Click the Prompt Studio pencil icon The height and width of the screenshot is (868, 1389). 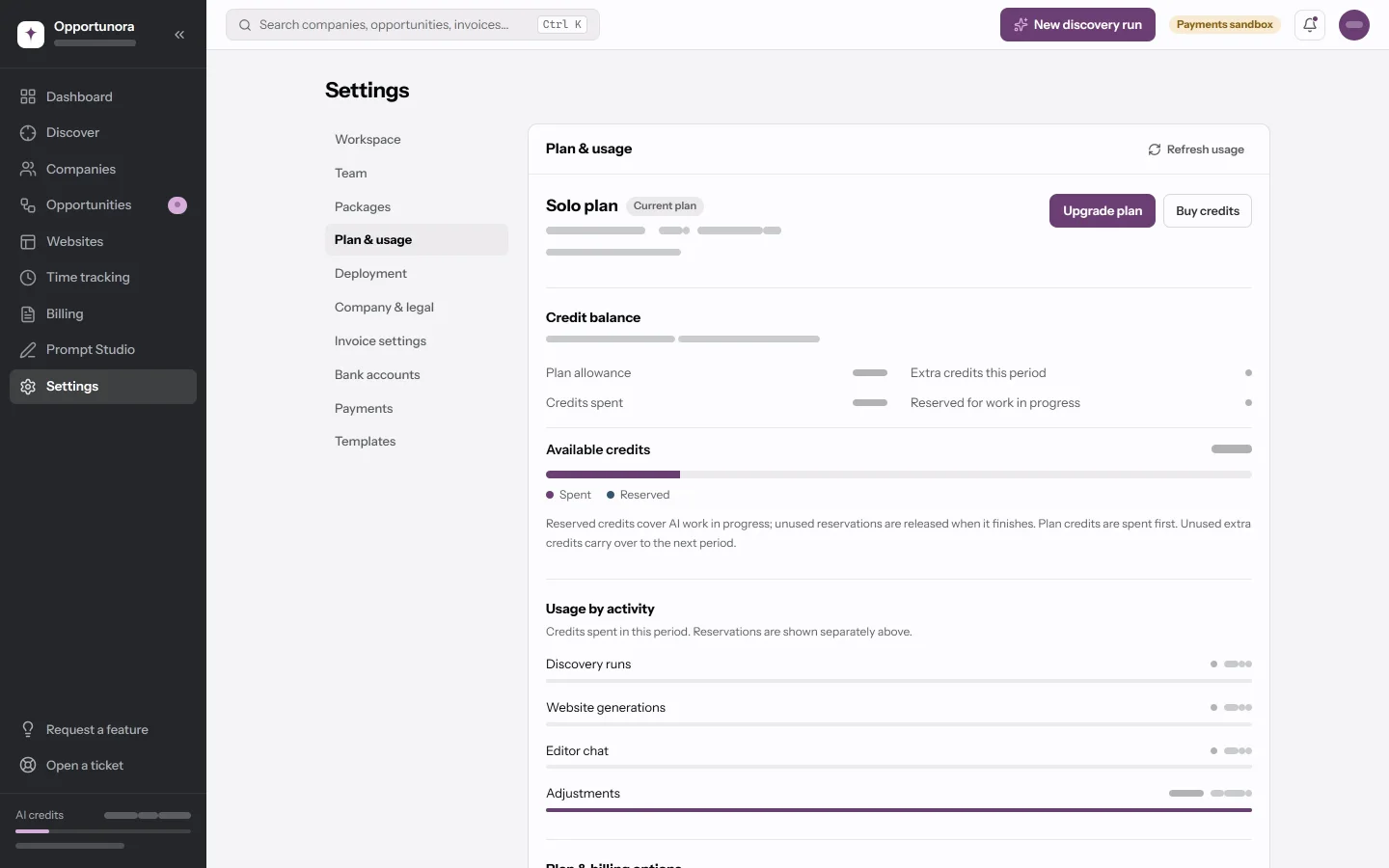click(28, 350)
